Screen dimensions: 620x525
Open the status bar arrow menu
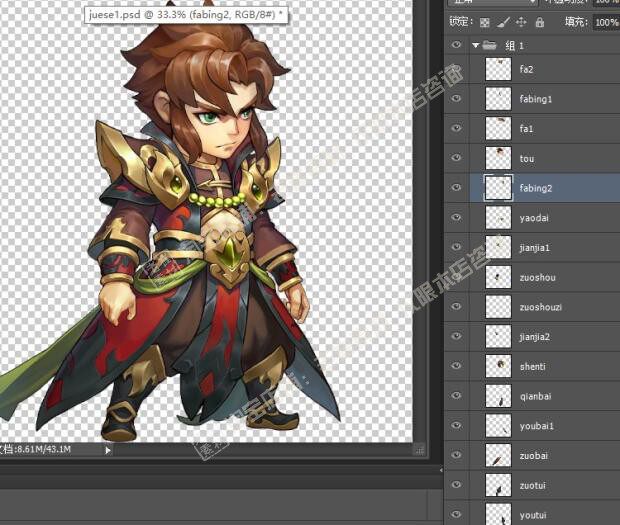[108, 449]
